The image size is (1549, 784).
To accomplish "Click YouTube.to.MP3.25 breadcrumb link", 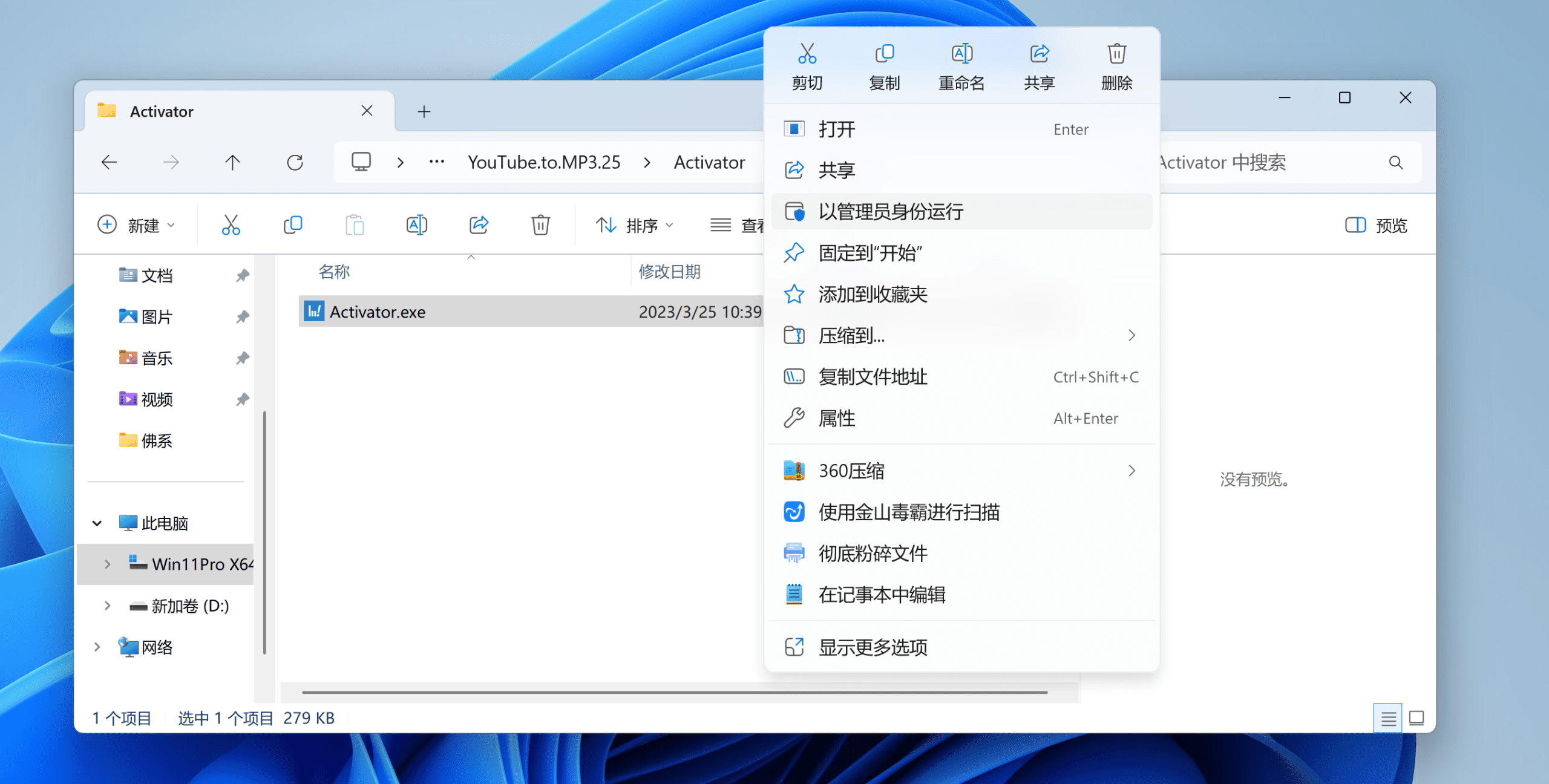I will (544, 162).
